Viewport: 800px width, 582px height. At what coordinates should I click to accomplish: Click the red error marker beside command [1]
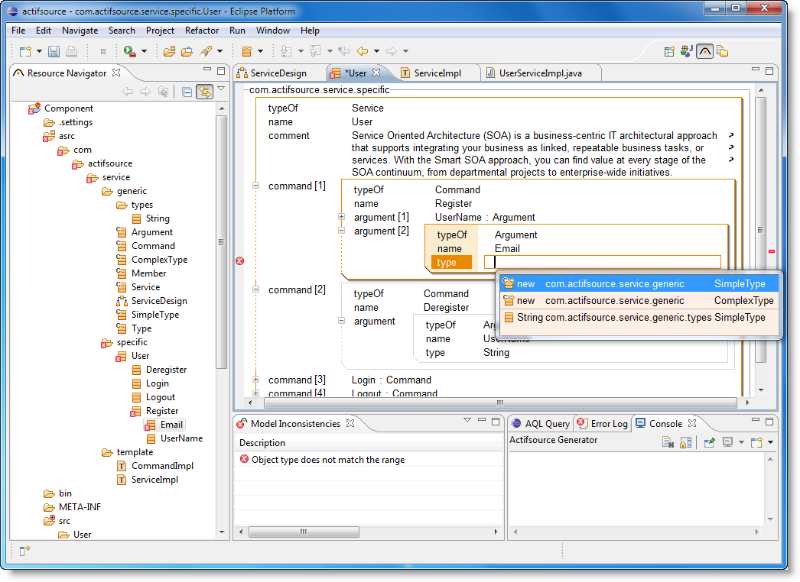click(x=239, y=261)
